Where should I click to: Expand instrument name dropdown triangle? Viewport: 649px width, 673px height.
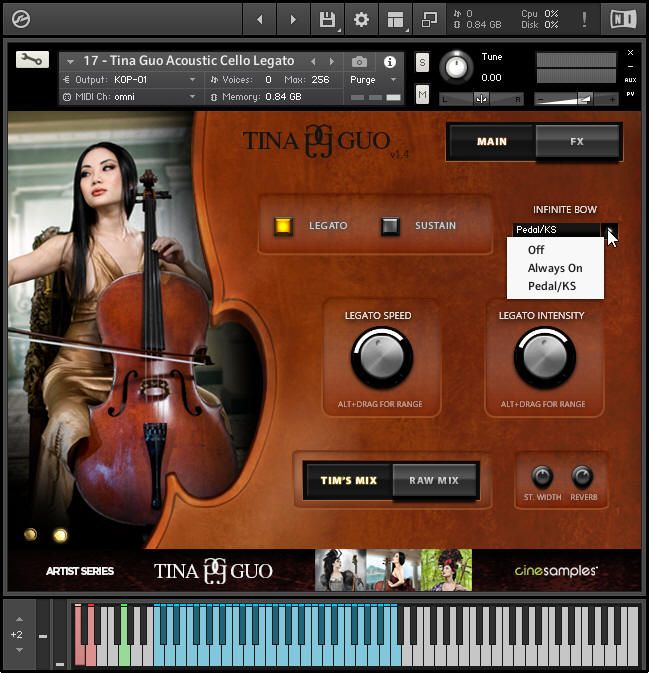(x=70, y=62)
